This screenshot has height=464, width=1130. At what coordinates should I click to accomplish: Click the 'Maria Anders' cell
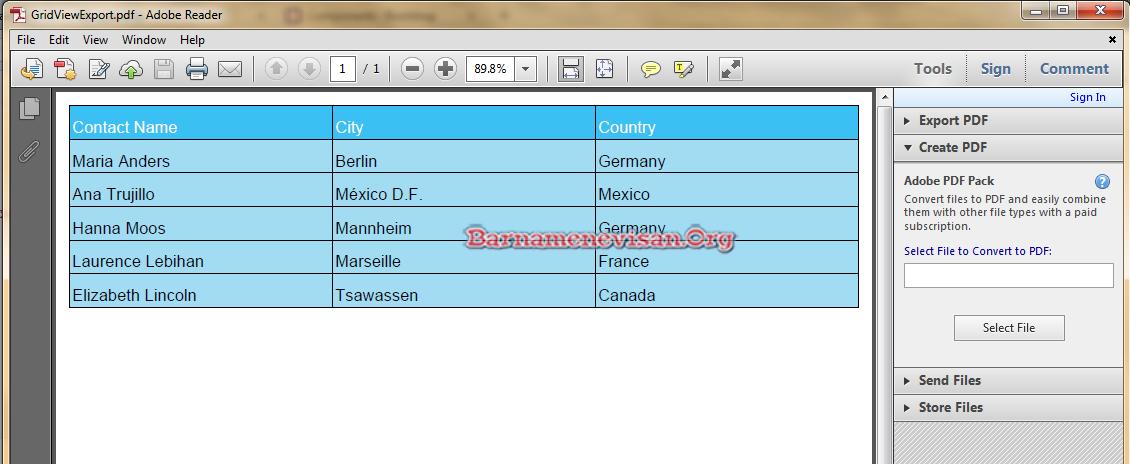click(x=200, y=156)
